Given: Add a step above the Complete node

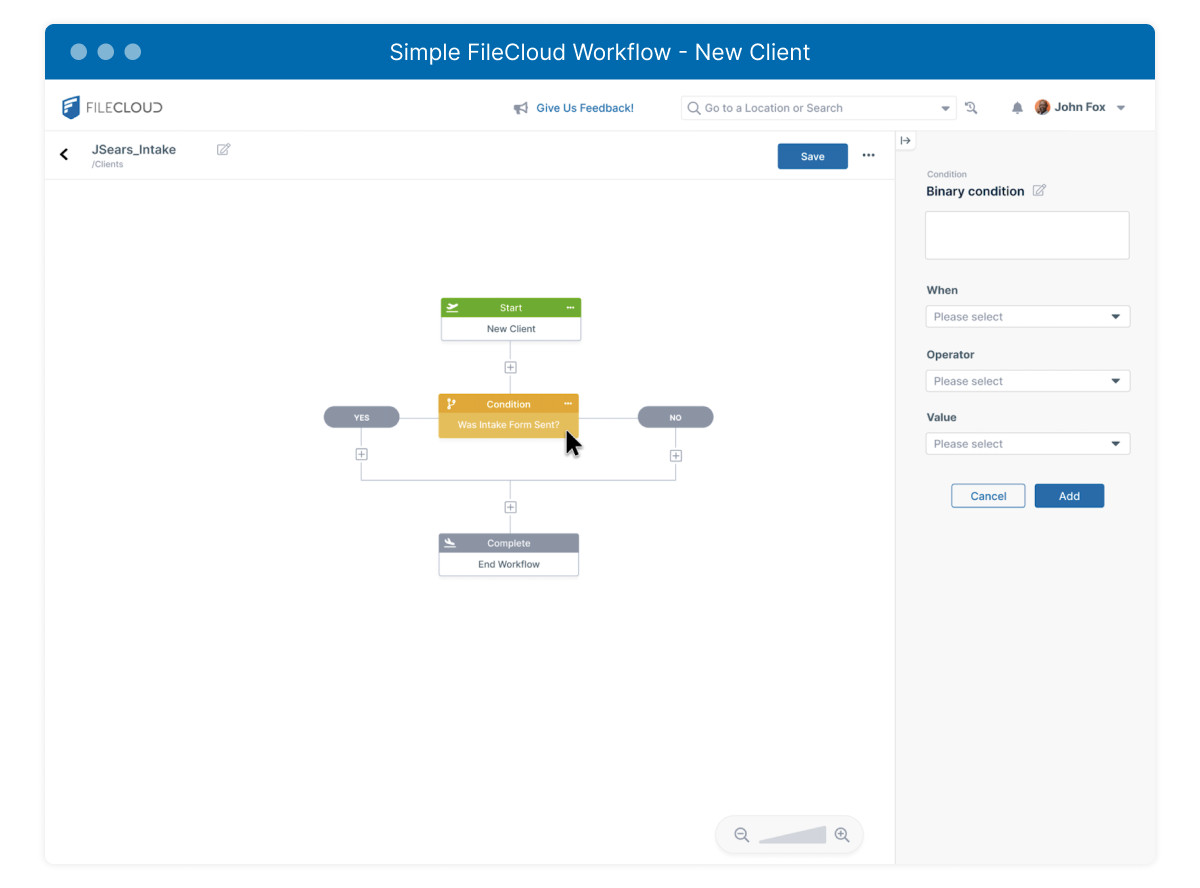Looking at the screenshot, I should coord(510,507).
